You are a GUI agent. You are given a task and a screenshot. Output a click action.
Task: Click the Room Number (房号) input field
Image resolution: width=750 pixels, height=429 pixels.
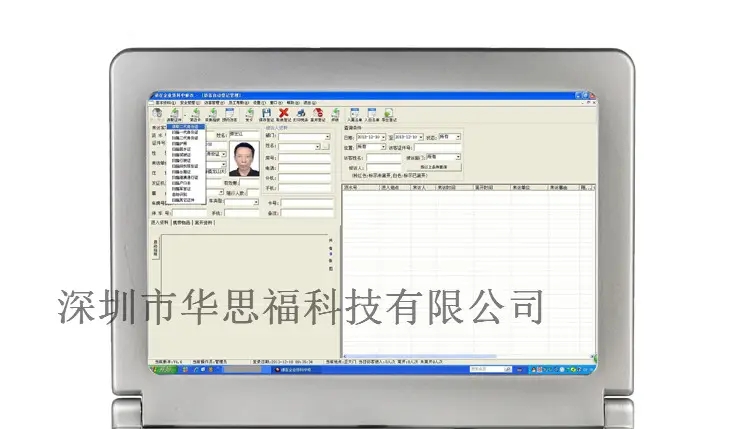point(304,158)
